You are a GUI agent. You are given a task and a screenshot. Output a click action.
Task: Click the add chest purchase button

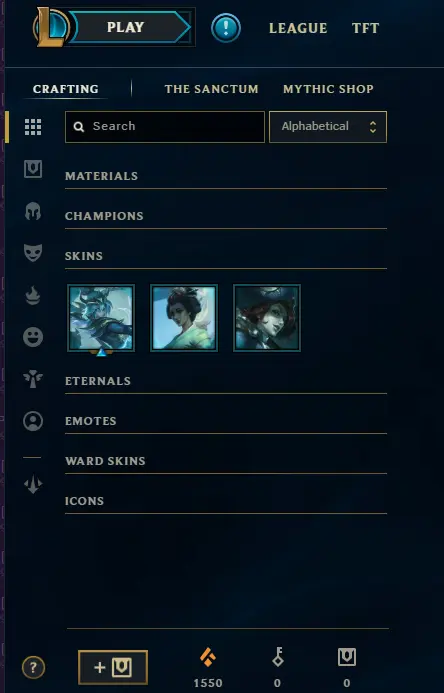point(113,667)
